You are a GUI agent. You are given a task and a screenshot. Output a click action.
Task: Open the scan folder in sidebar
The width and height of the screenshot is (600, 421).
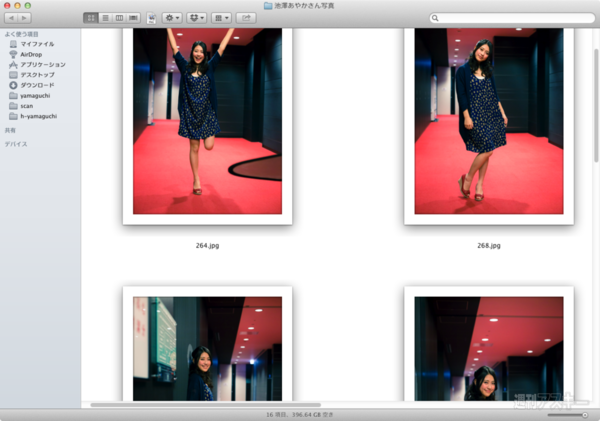pyautogui.click(x=26, y=106)
